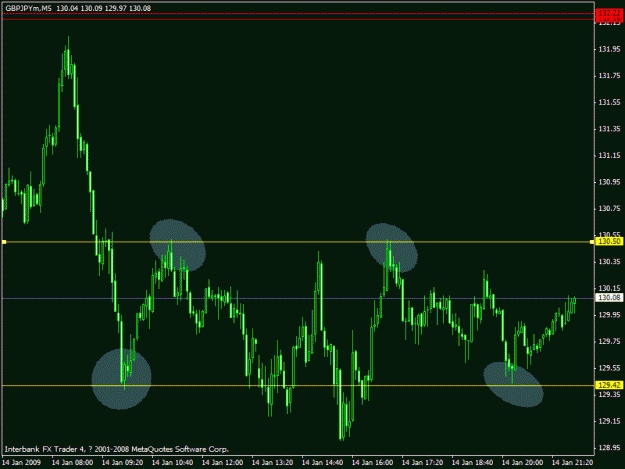The width and height of the screenshot is (625, 469).
Task: Select the solid red horizontal line at the top
Action: coord(298,19)
